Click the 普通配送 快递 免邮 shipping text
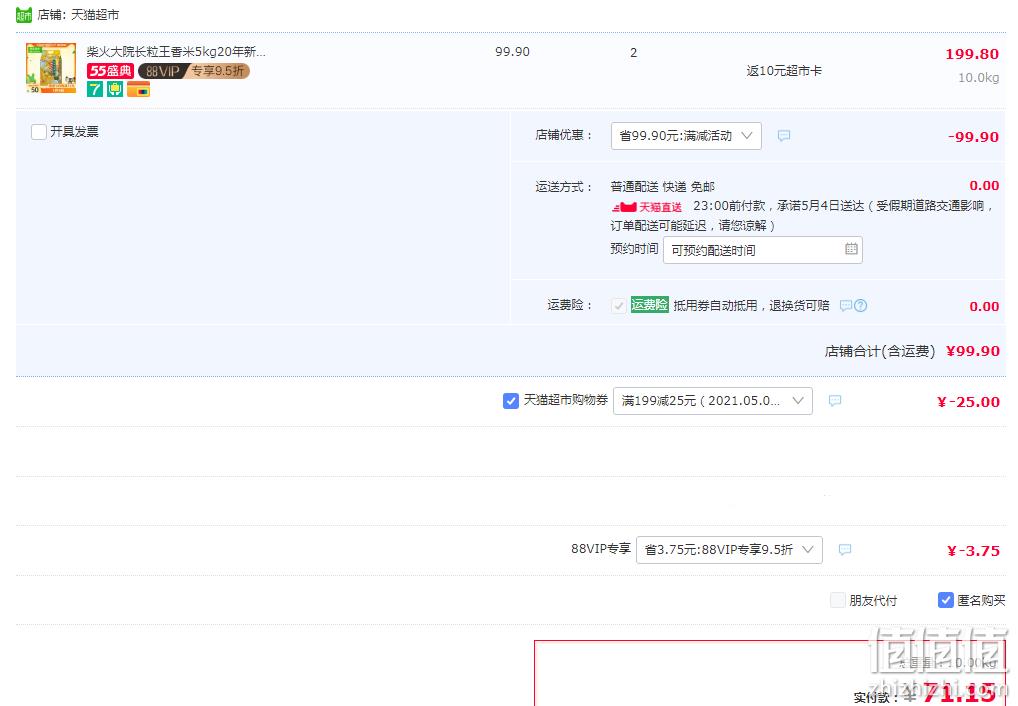Viewport: 1018px width, 706px height. point(662,187)
